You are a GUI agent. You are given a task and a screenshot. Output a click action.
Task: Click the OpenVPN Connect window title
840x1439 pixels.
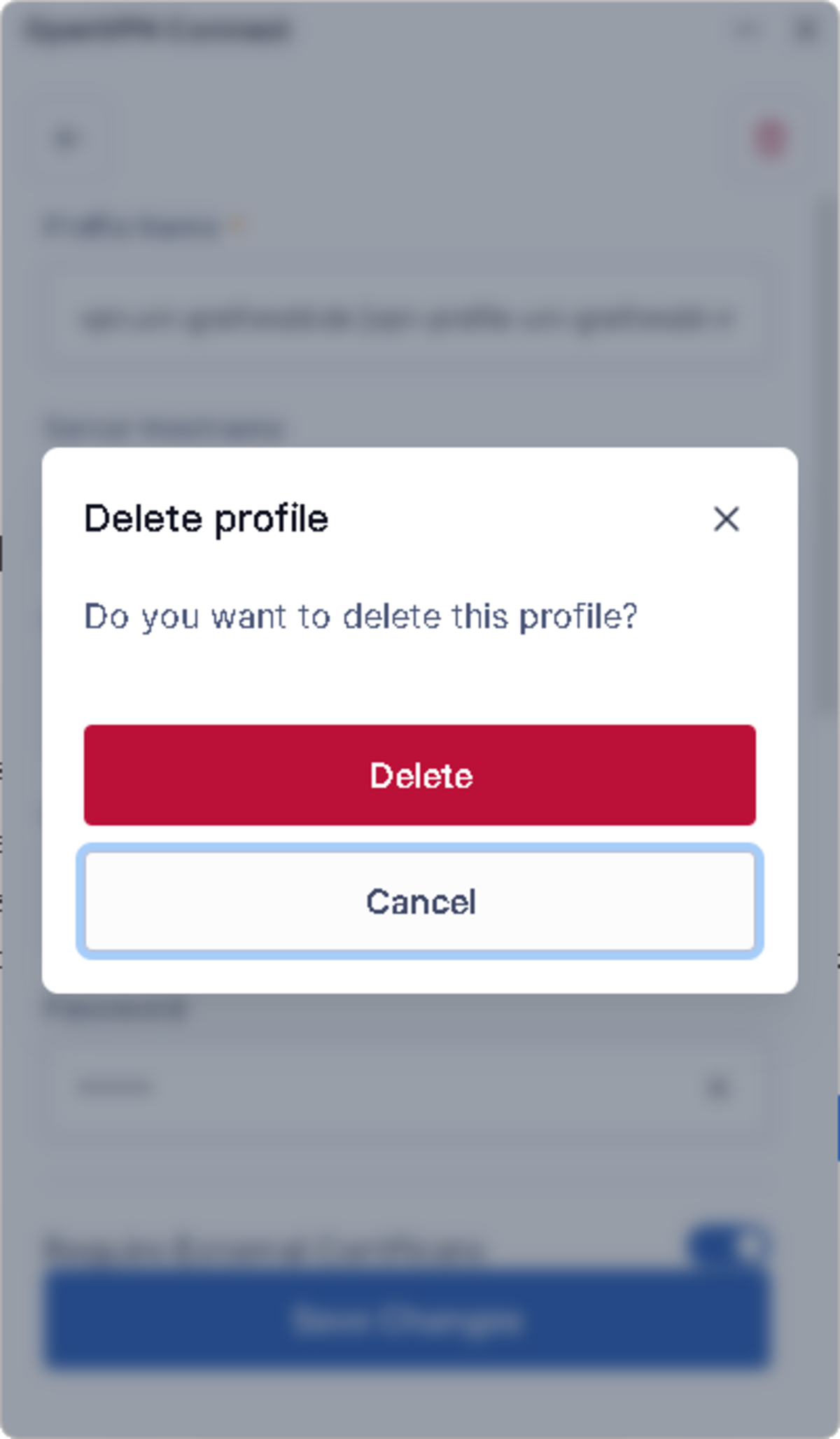157,30
